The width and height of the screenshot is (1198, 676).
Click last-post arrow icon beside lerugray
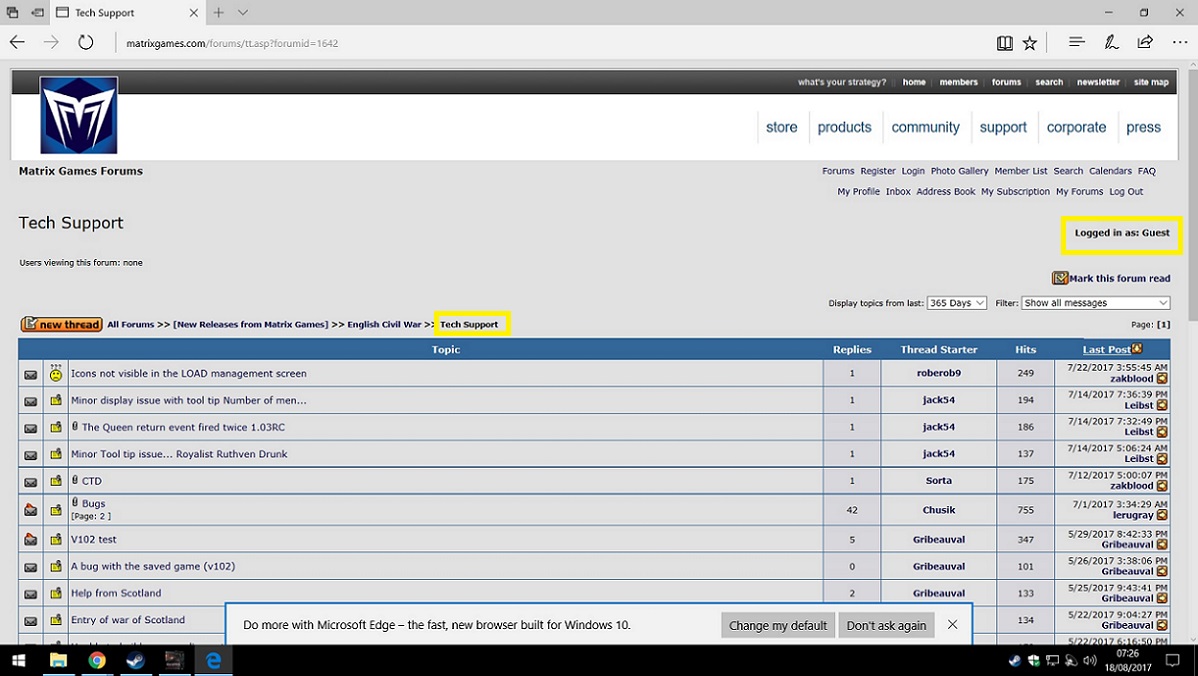(1162, 515)
